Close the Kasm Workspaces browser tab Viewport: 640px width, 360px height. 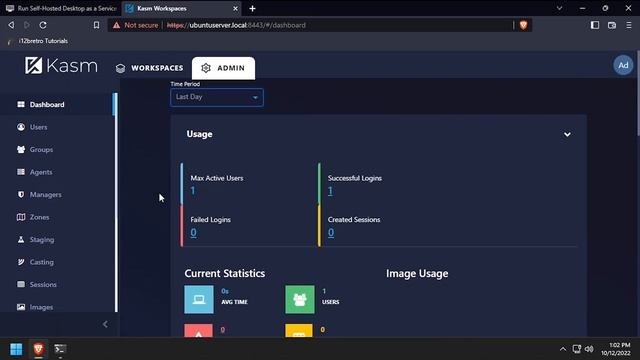pyautogui.click(x=235, y=8)
